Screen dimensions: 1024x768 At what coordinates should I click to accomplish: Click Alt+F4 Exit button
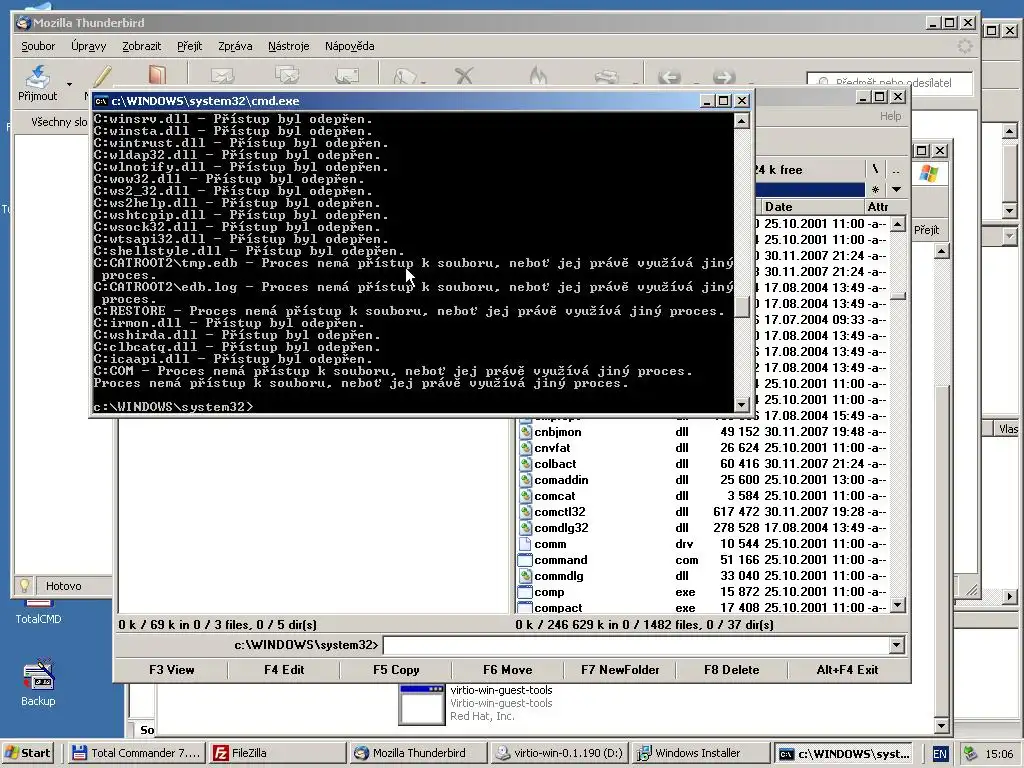coord(847,669)
